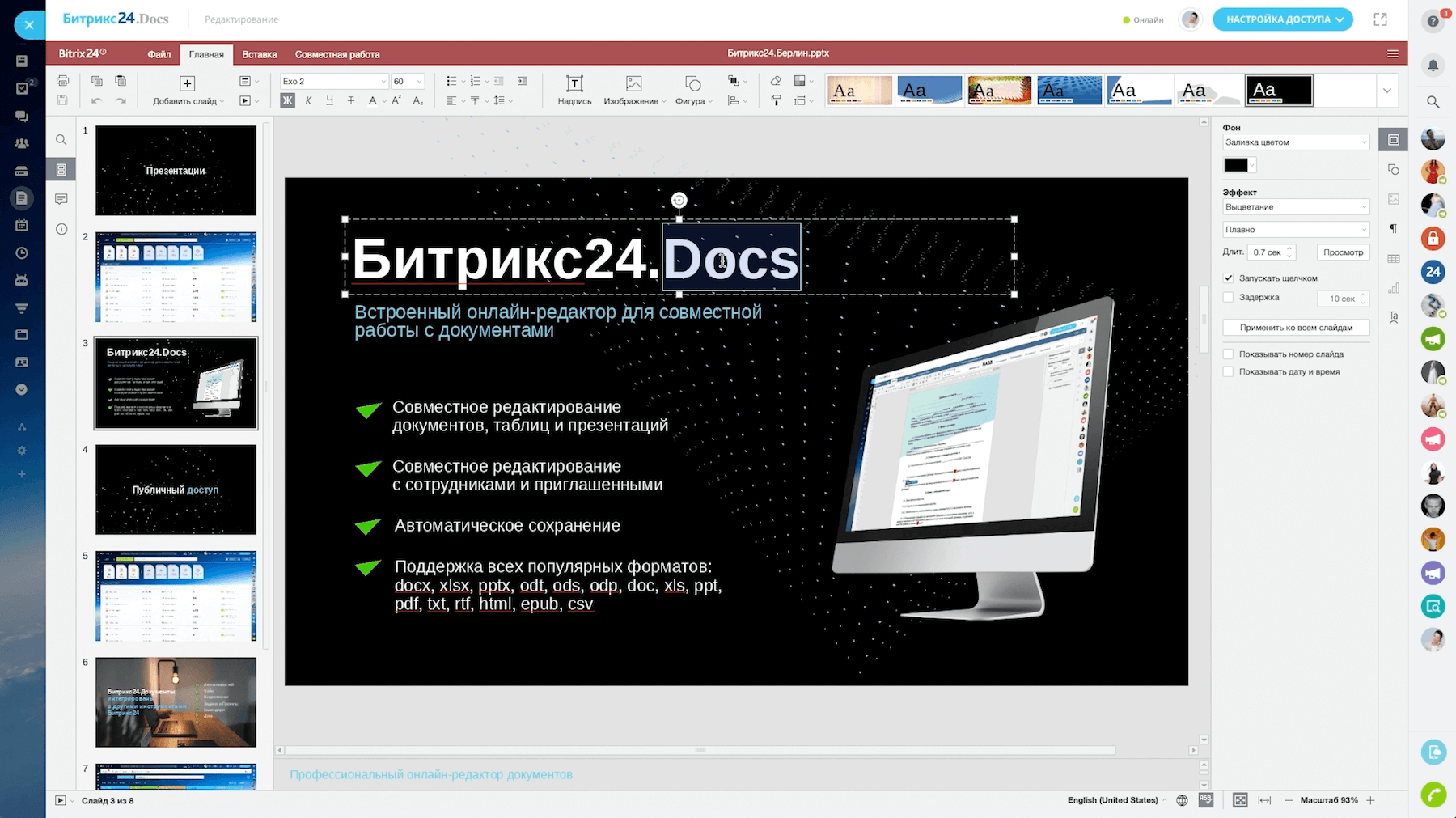This screenshot has height=818, width=1456.
Task: Enable Показывать номер слайда checkbox
Action: pos(1229,354)
